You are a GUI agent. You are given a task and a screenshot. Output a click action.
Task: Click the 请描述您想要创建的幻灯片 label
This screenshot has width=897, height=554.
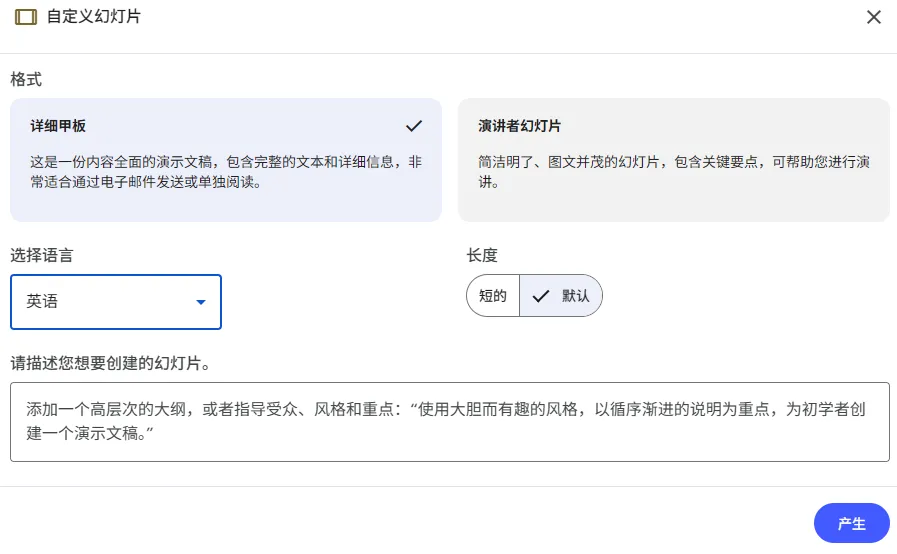pos(110,362)
